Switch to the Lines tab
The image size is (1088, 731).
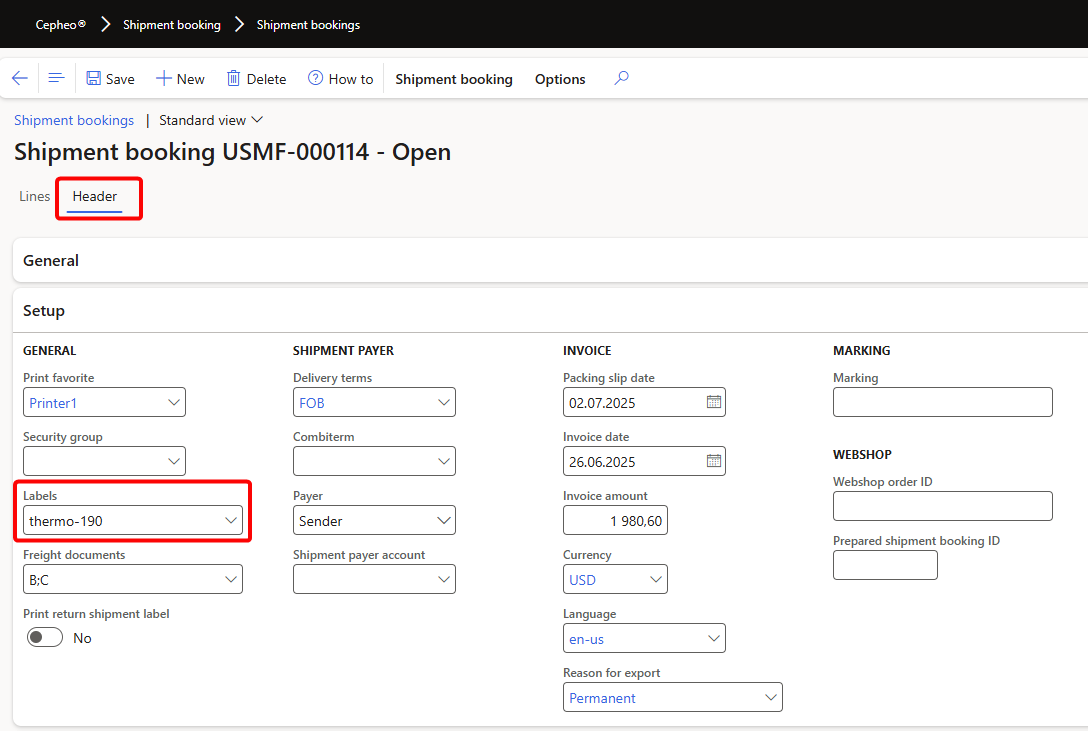(x=34, y=197)
